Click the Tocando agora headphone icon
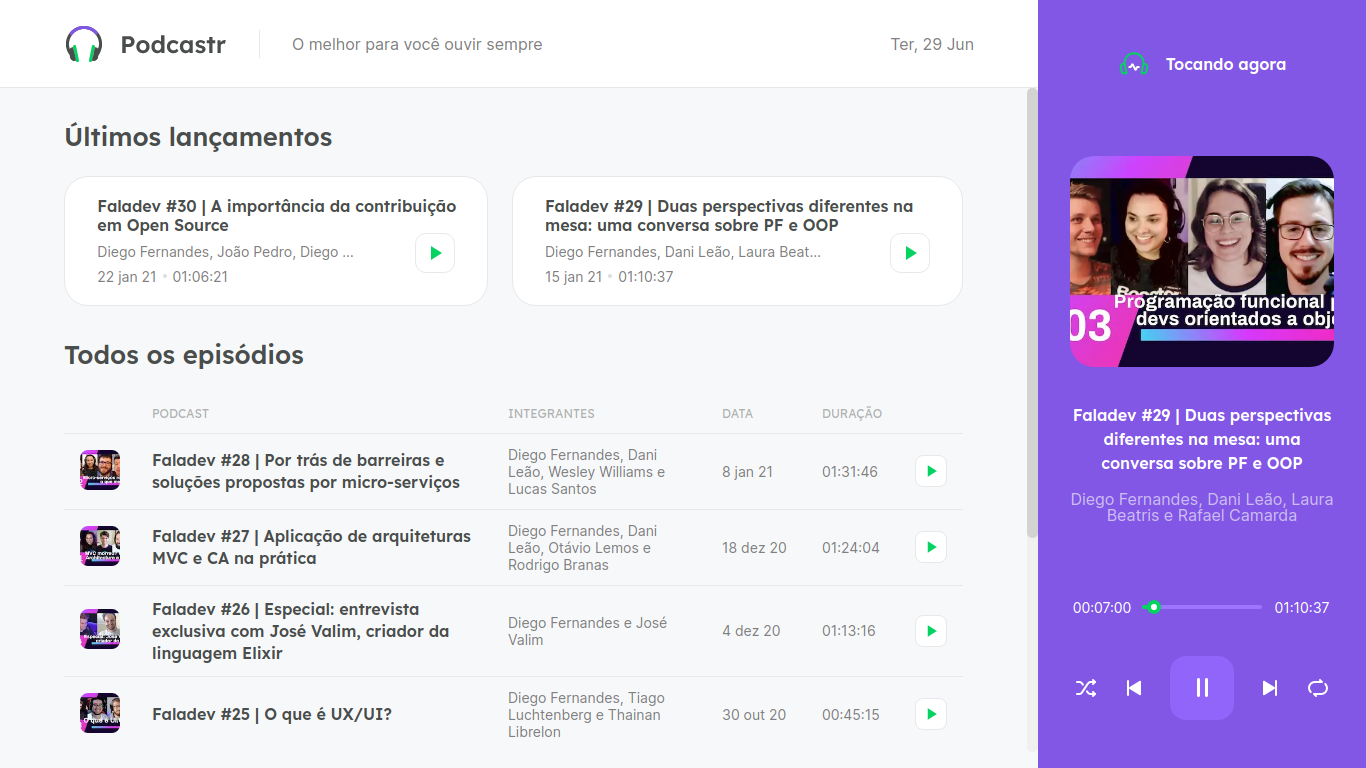Viewport: 1366px width, 768px height. coord(1134,64)
